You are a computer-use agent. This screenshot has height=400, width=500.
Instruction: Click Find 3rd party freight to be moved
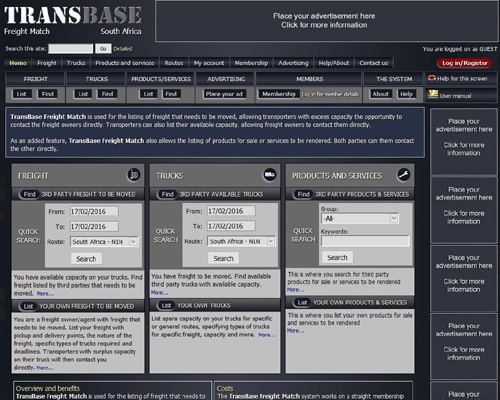pos(29,194)
